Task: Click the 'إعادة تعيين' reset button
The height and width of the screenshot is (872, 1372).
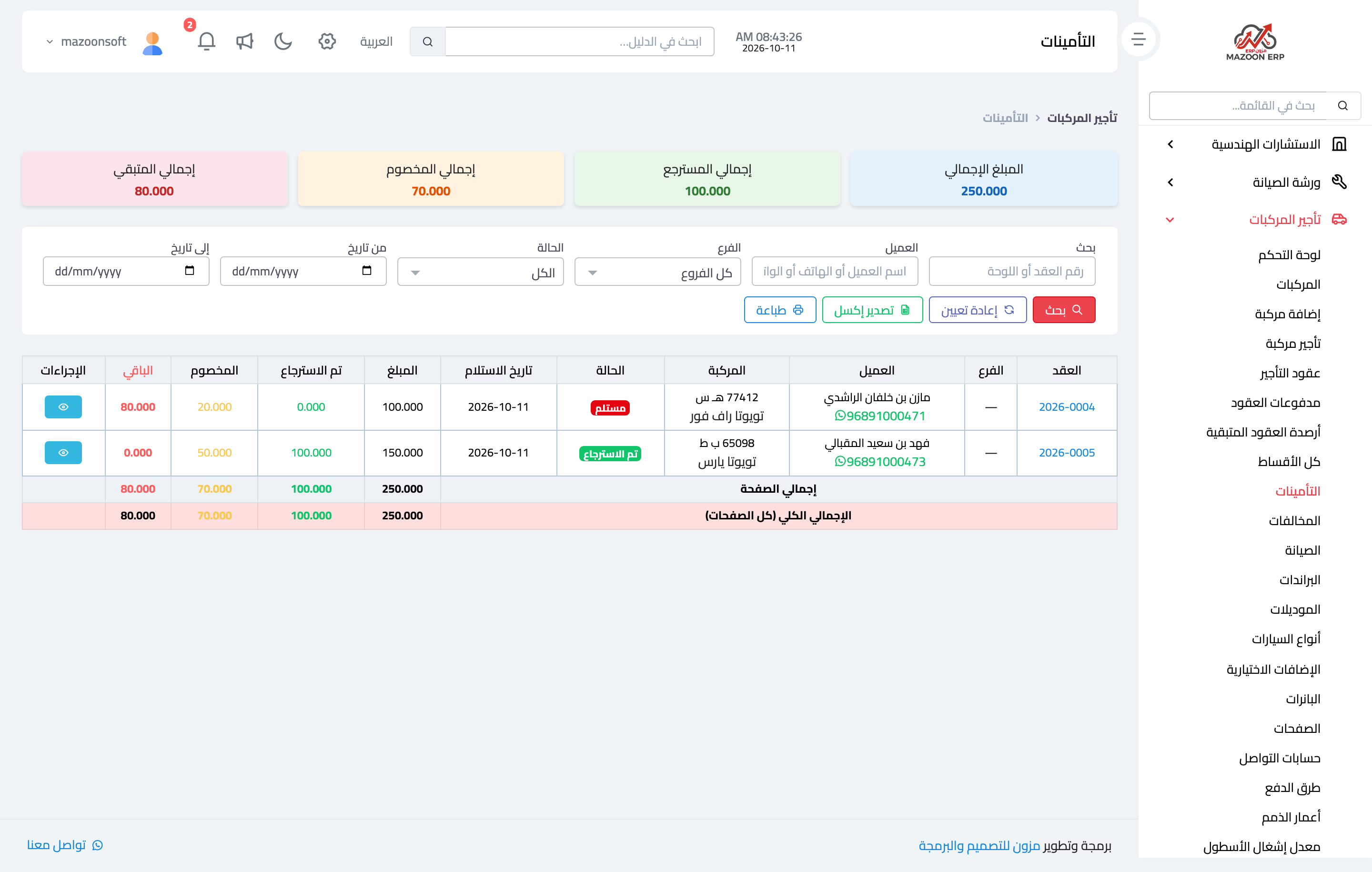Action: click(977, 310)
